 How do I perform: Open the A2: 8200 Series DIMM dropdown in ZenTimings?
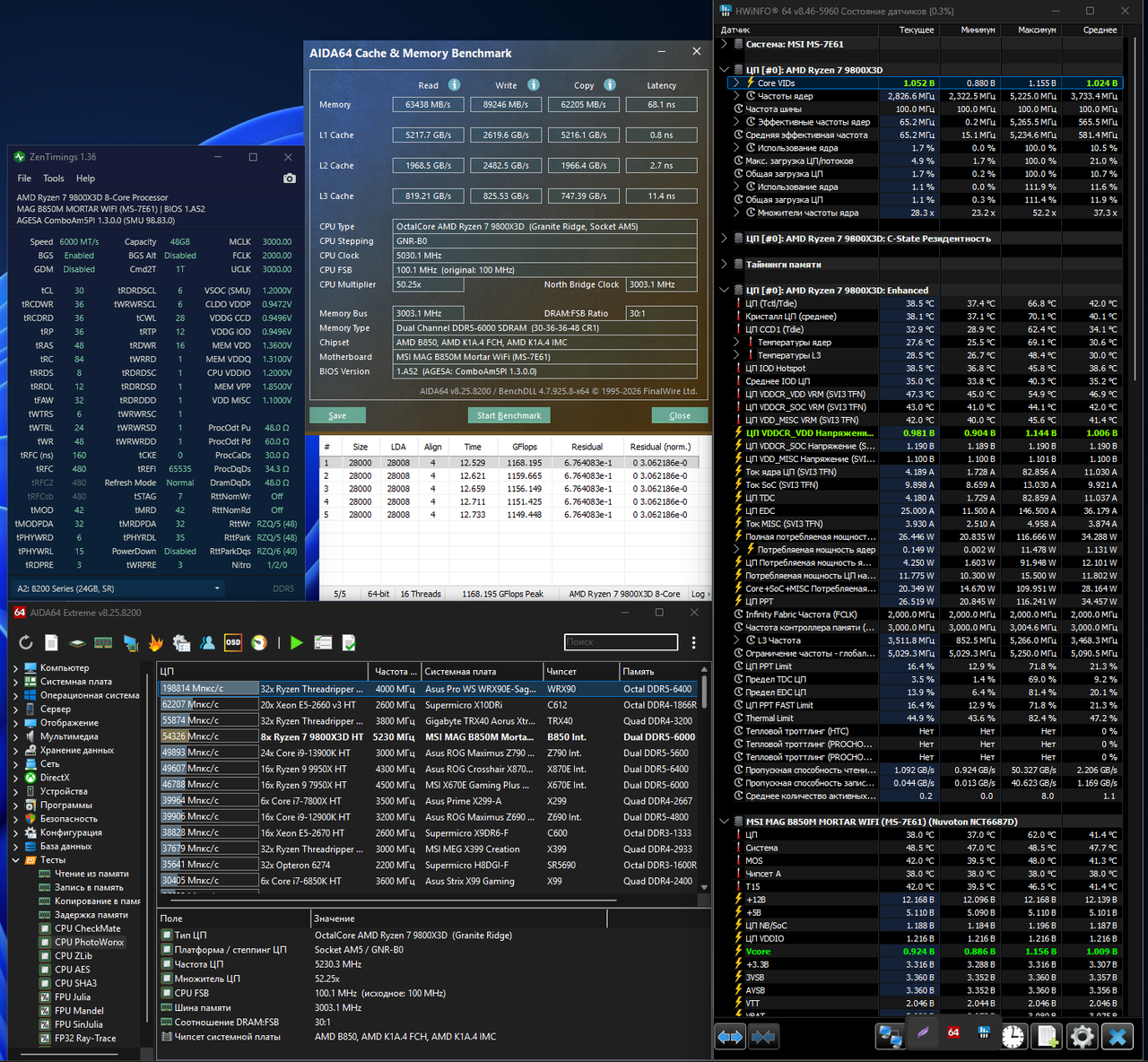119,588
